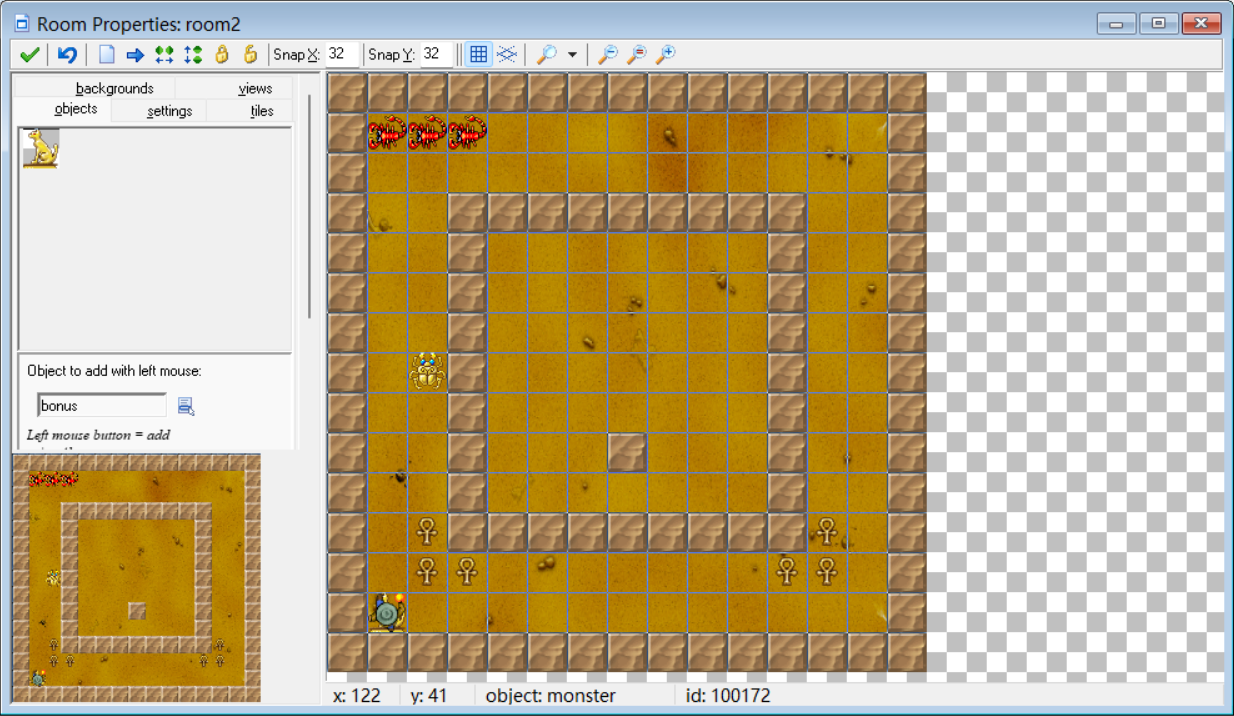Click the 'Snap X:' label
Image resolution: width=1234 pixels, height=716 pixels.
[x=295, y=55]
